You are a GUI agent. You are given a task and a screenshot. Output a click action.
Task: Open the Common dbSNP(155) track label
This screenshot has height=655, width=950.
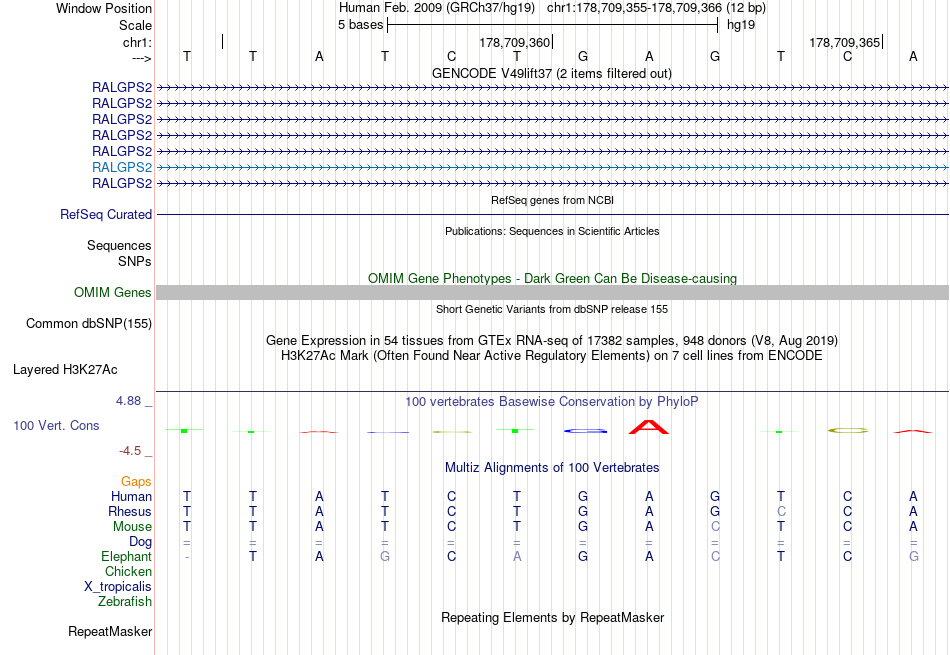(x=89, y=324)
